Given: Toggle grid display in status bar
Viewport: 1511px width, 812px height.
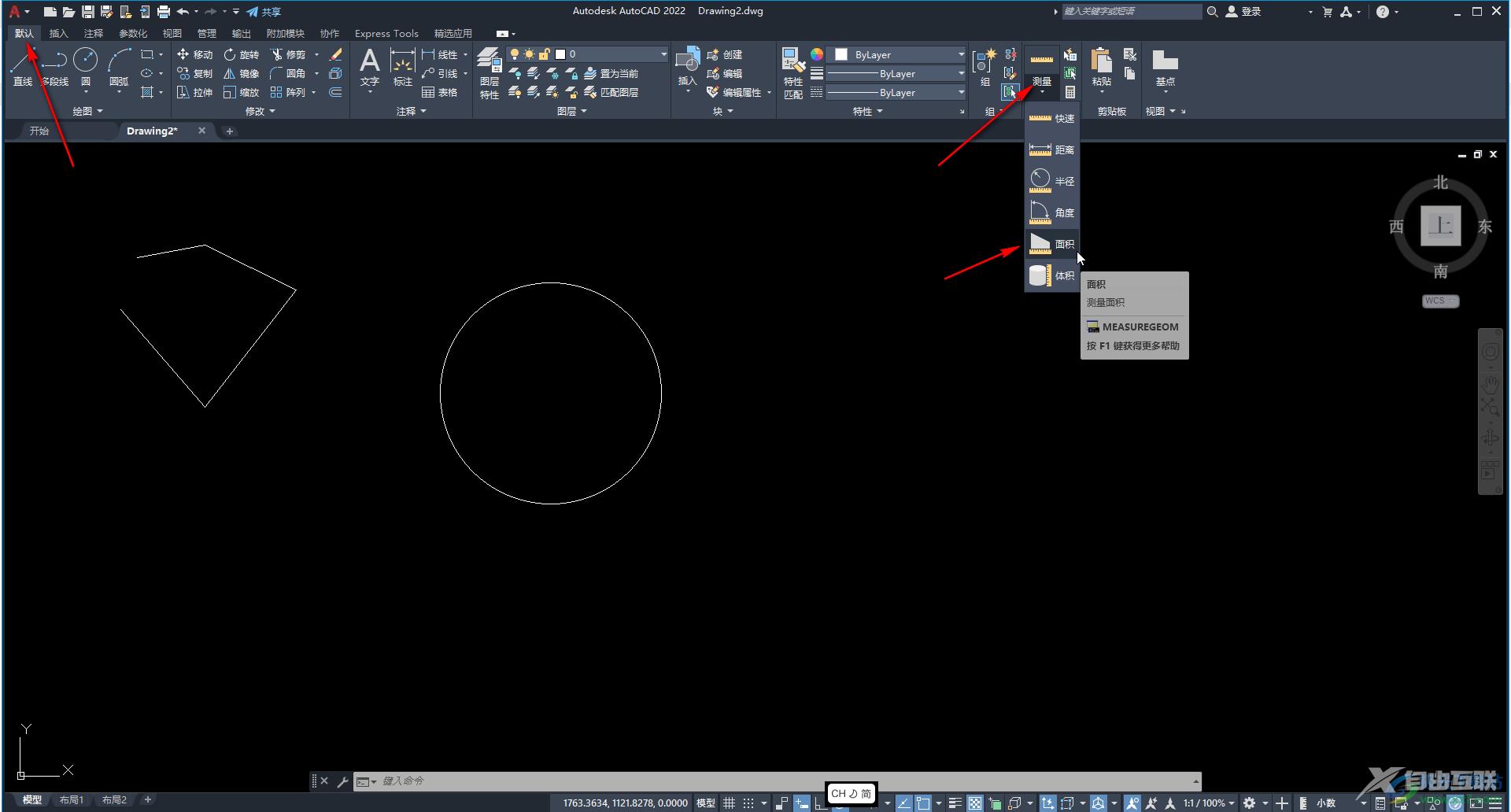Looking at the screenshot, I should [730, 803].
